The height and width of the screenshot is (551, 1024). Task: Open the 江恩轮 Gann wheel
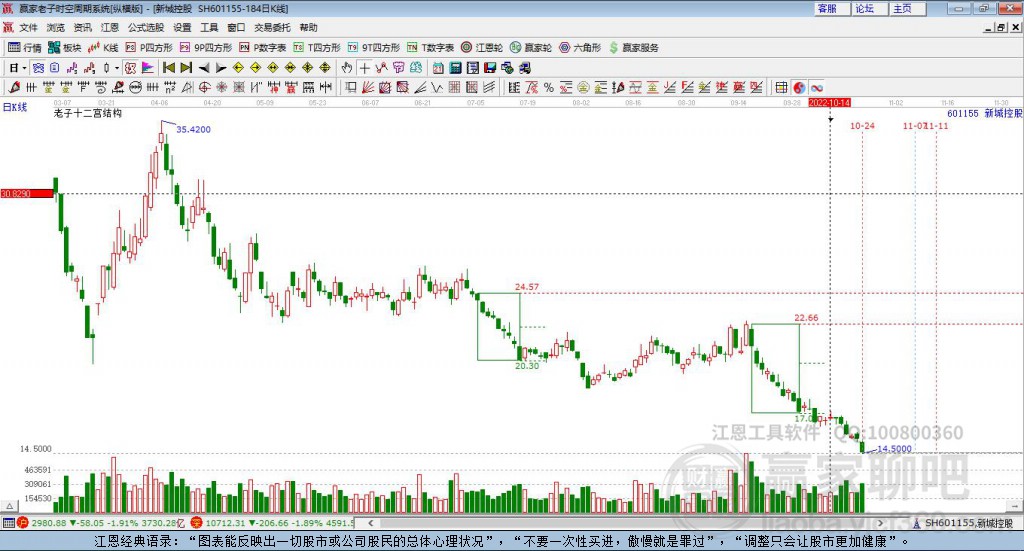[482, 48]
